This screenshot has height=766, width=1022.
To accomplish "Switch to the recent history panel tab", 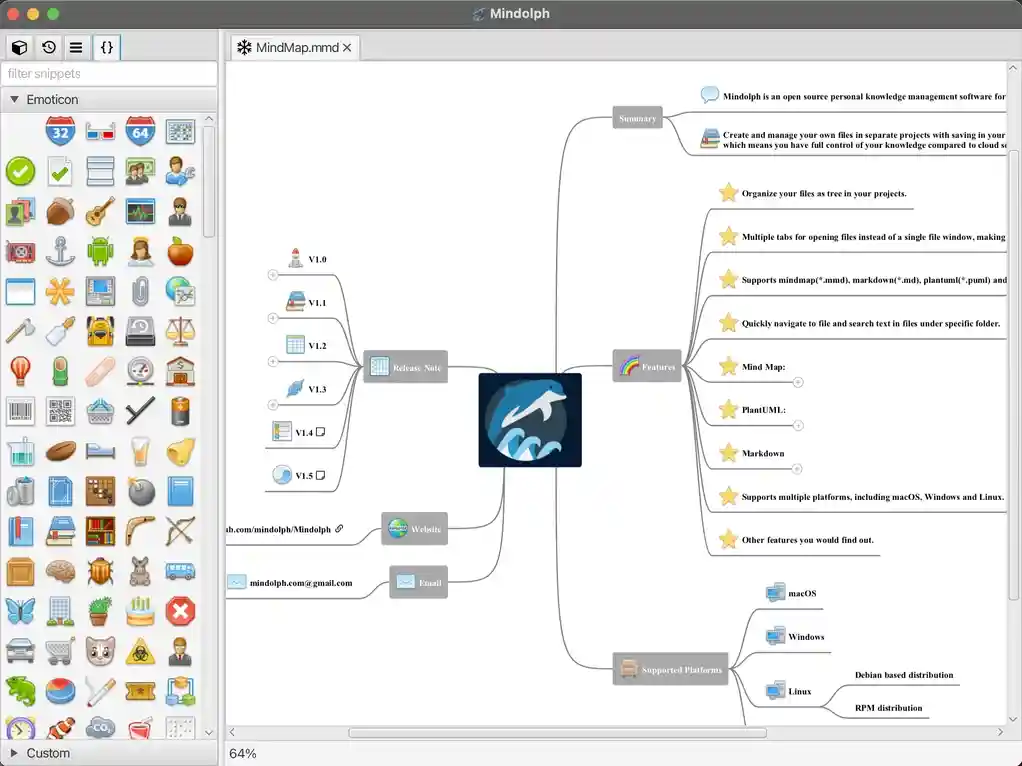I will coord(48,47).
